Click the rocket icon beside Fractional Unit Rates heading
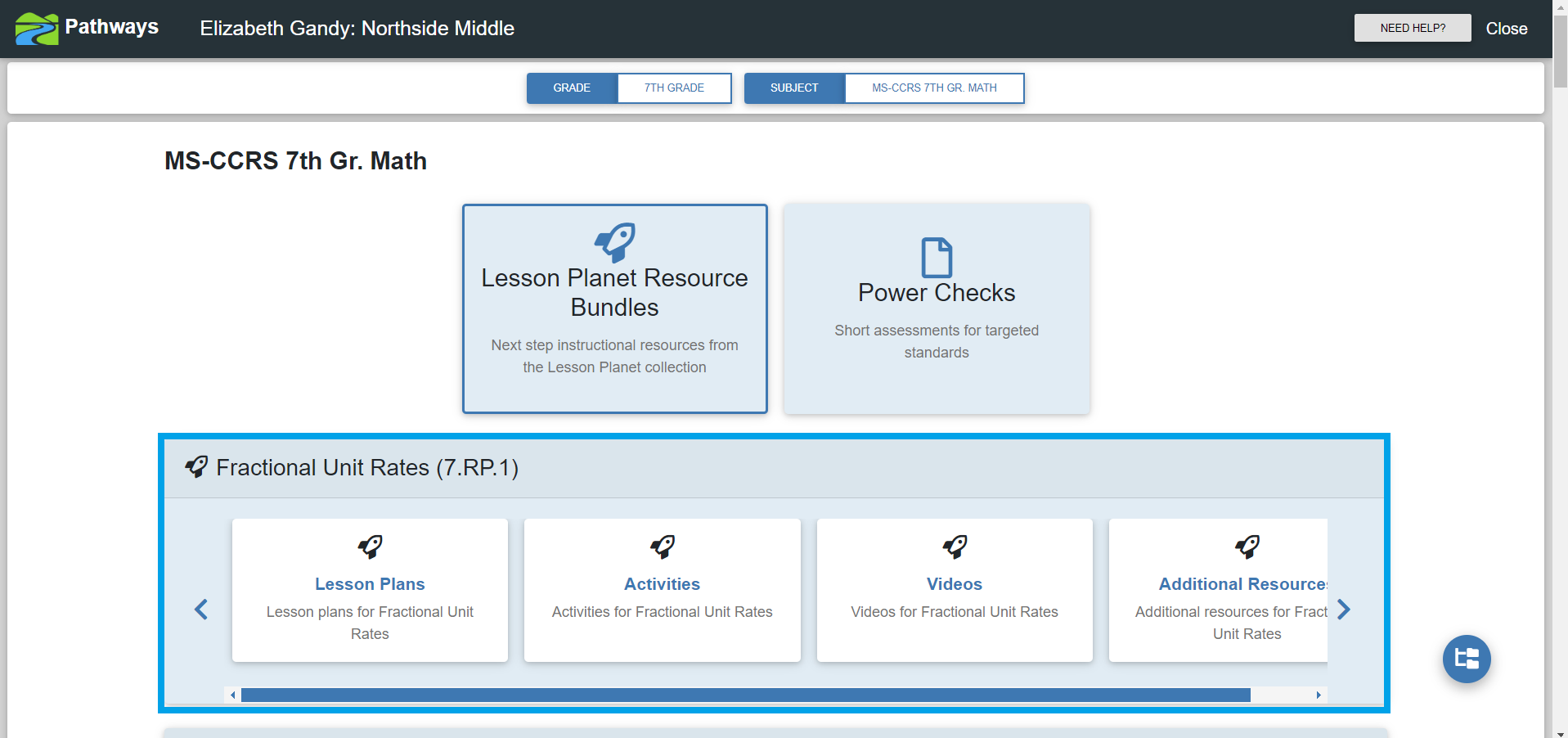Viewport: 1568px width, 738px height. click(x=196, y=467)
